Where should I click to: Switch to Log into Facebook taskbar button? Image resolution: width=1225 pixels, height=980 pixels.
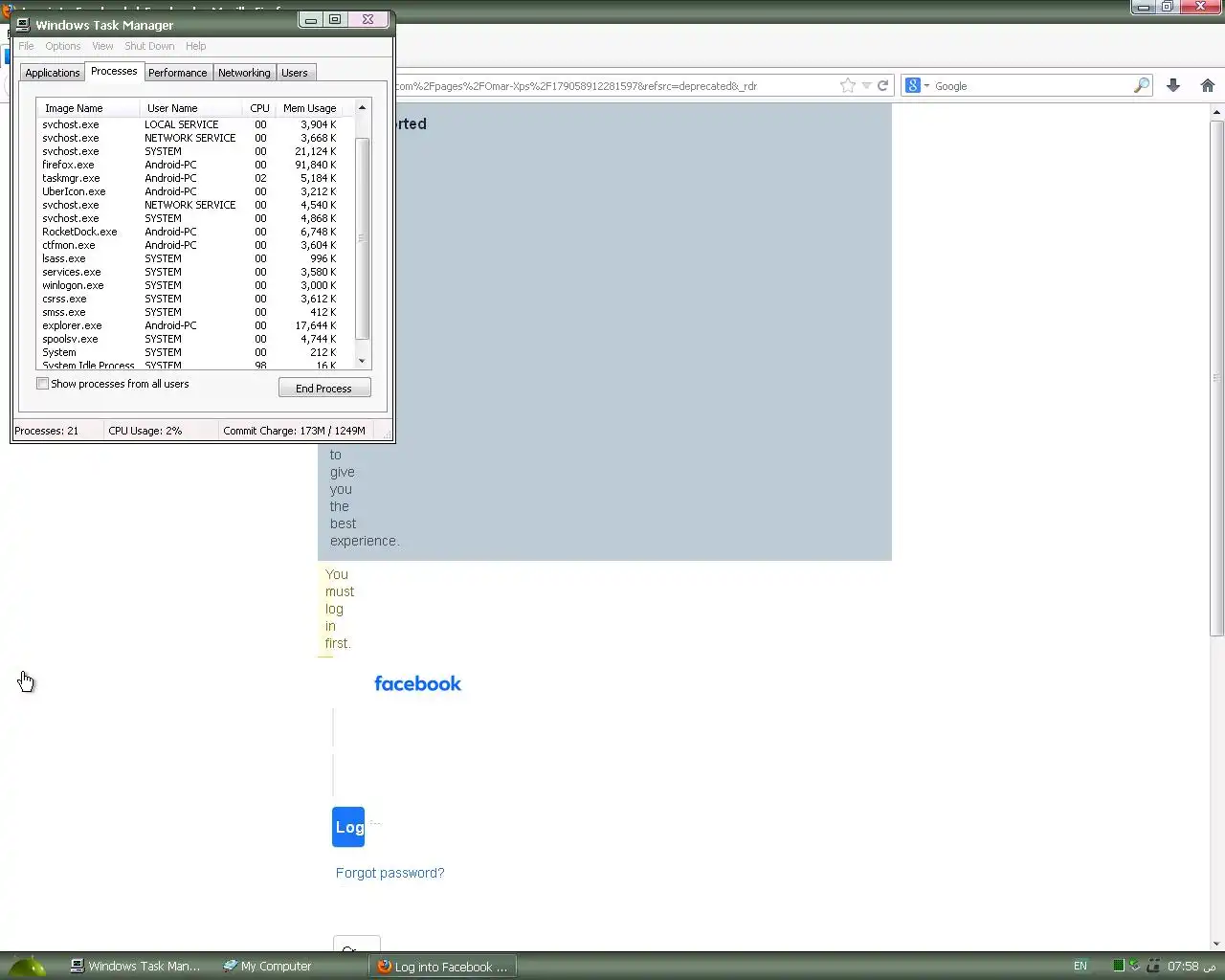[442, 967]
